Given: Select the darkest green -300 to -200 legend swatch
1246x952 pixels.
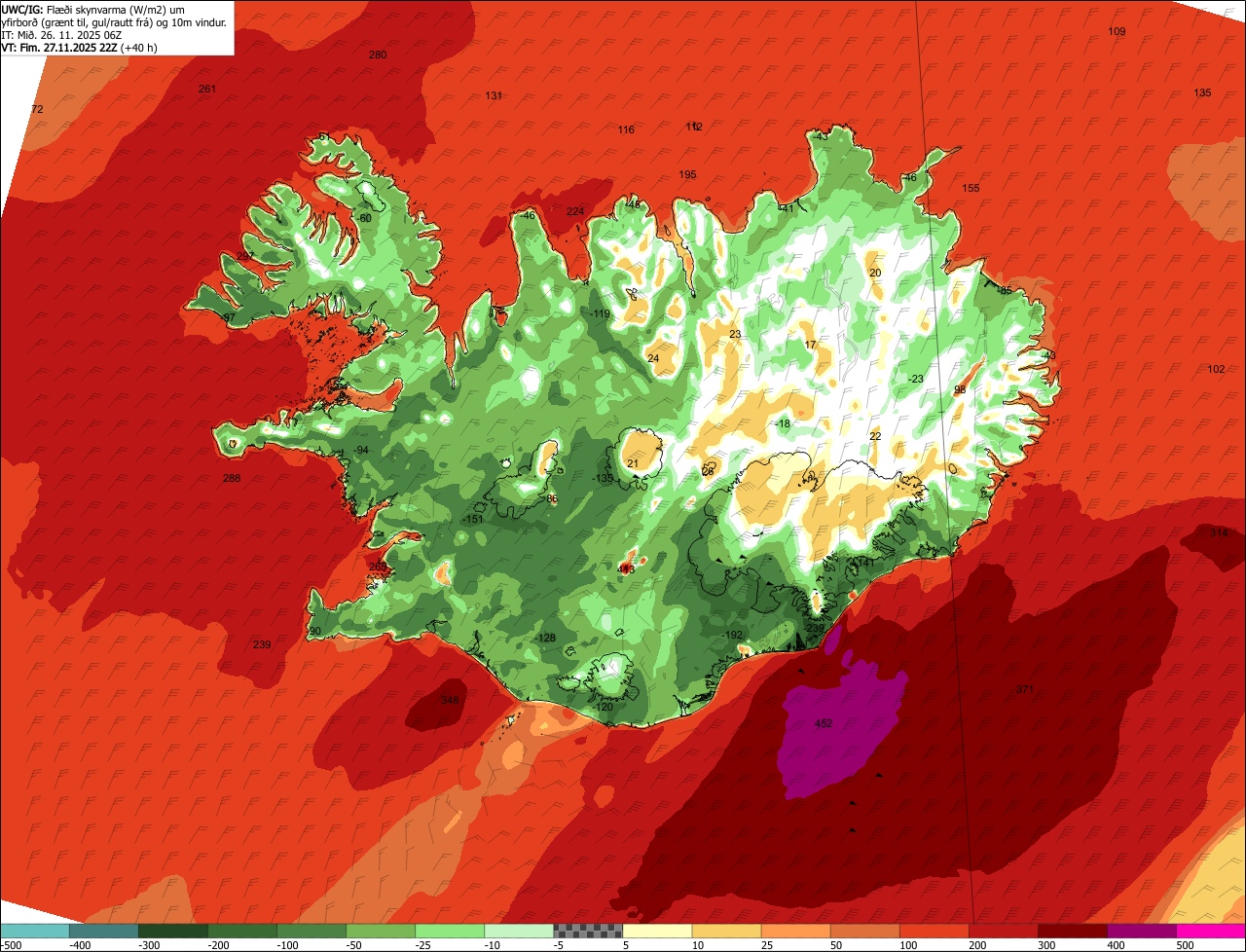Looking at the screenshot, I should [x=173, y=932].
